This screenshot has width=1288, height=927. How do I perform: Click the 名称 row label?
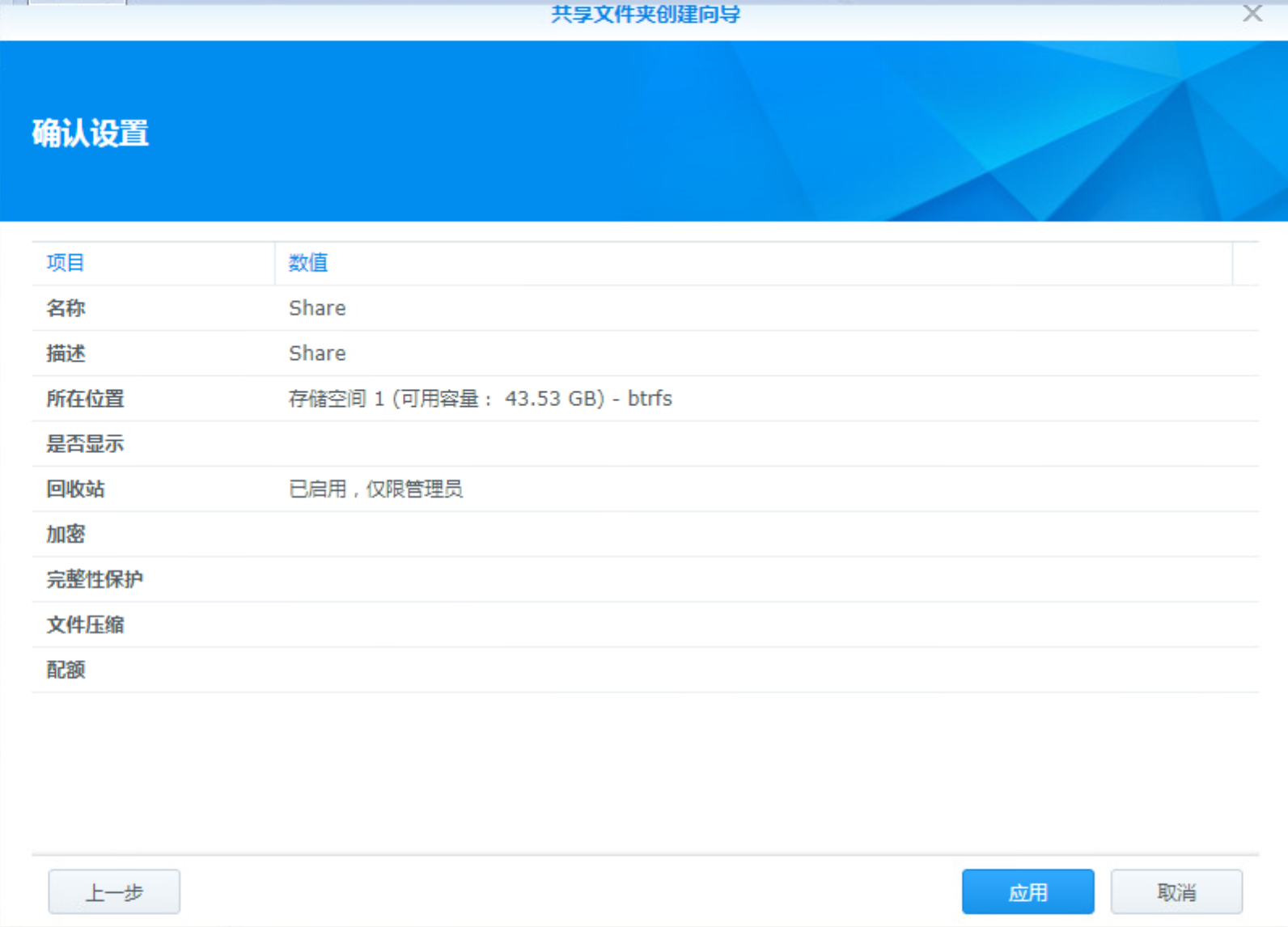click(x=66, y=308)
